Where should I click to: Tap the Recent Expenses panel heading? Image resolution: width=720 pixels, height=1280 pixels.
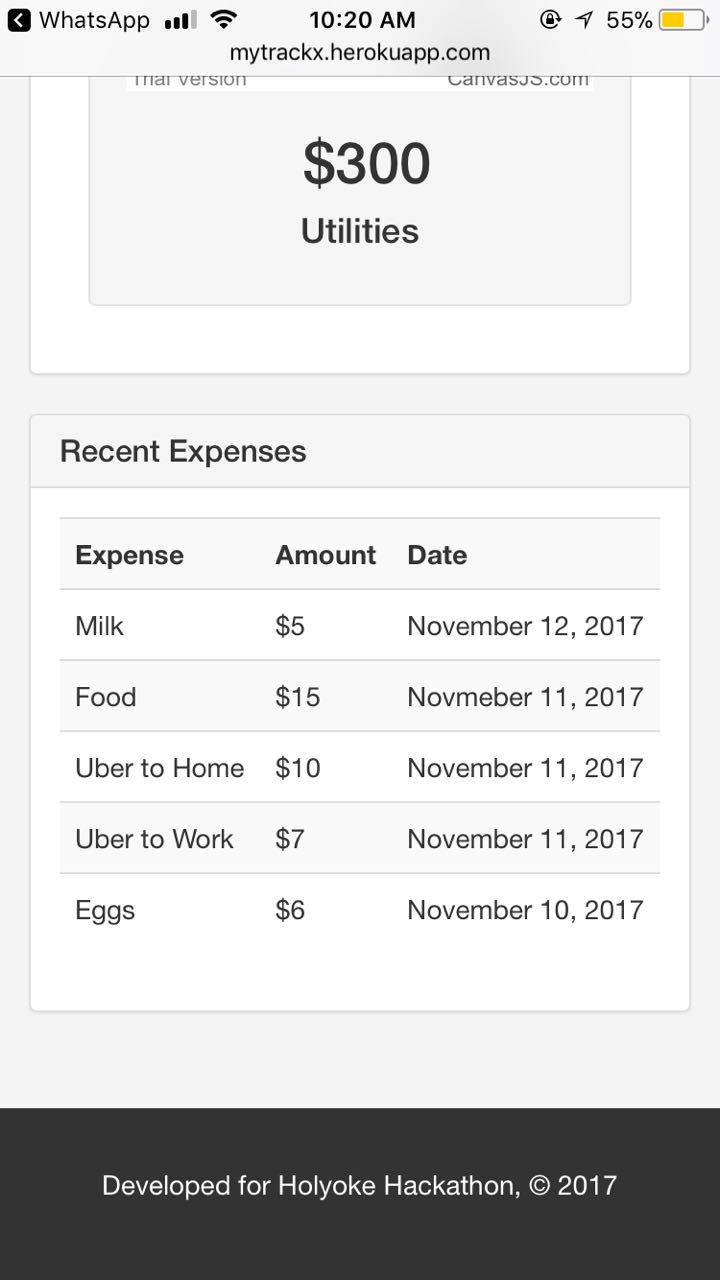(183, 451)
